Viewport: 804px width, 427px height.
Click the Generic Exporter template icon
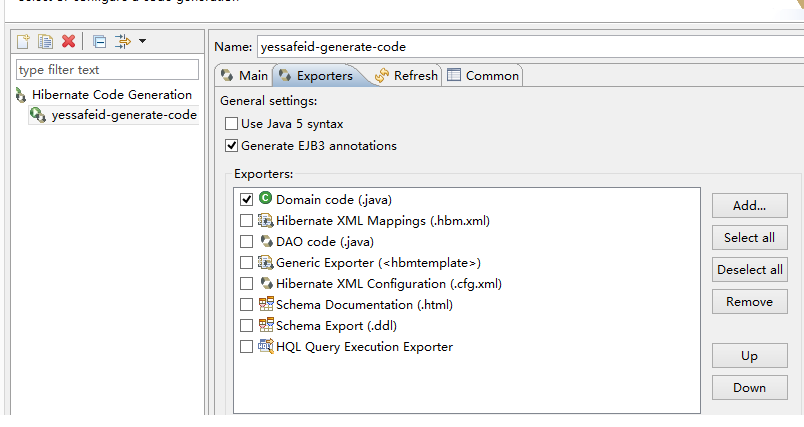(x=265, y=262)
